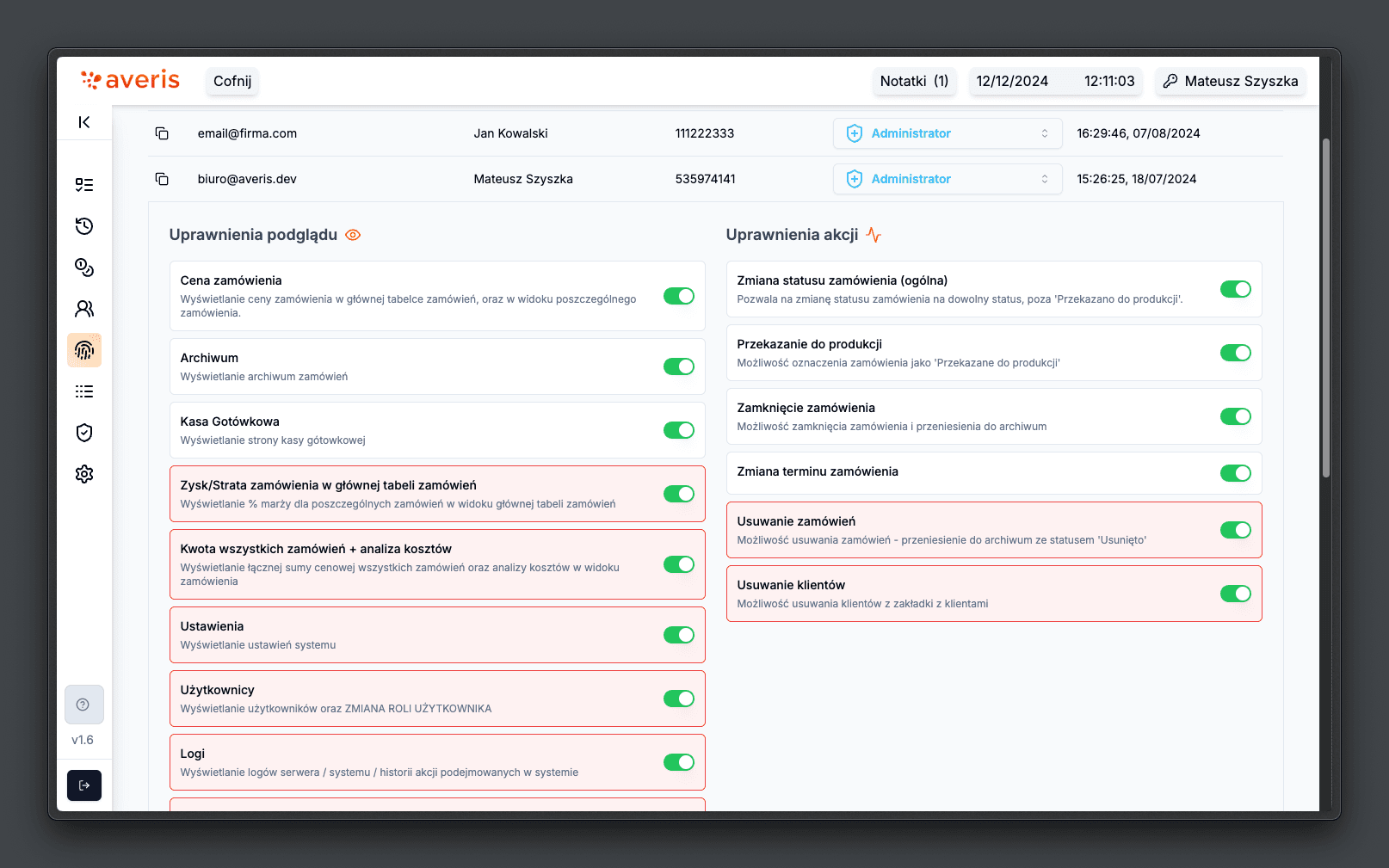
Task: Open the coins payments sidebar icon
Action: pyautogui.click(x=84, y=268)
